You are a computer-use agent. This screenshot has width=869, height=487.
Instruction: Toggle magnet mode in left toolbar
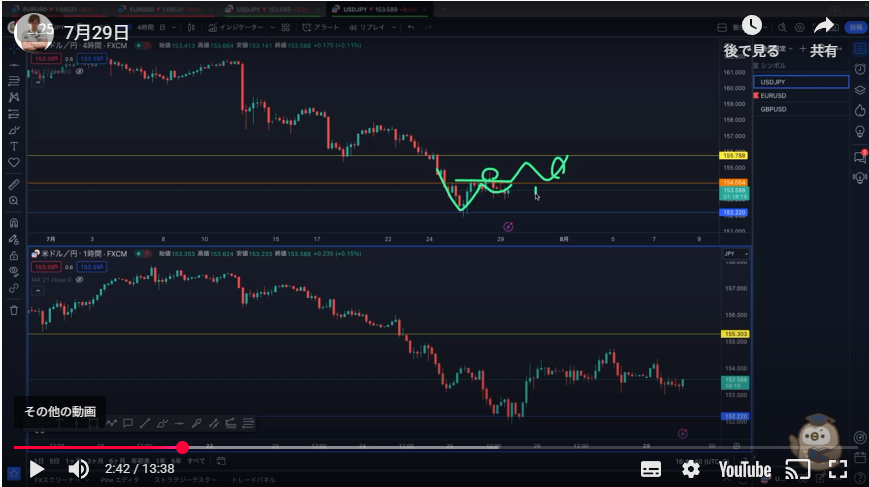coord(14,223)
